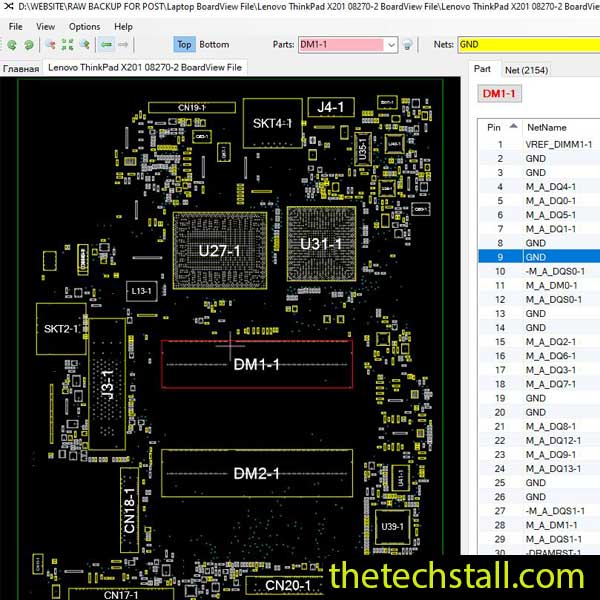This screenshot has width=600, height=600.
Task: Select pin 18 M_A_DQ7-1 row
Action: click(x=539, y=384)
